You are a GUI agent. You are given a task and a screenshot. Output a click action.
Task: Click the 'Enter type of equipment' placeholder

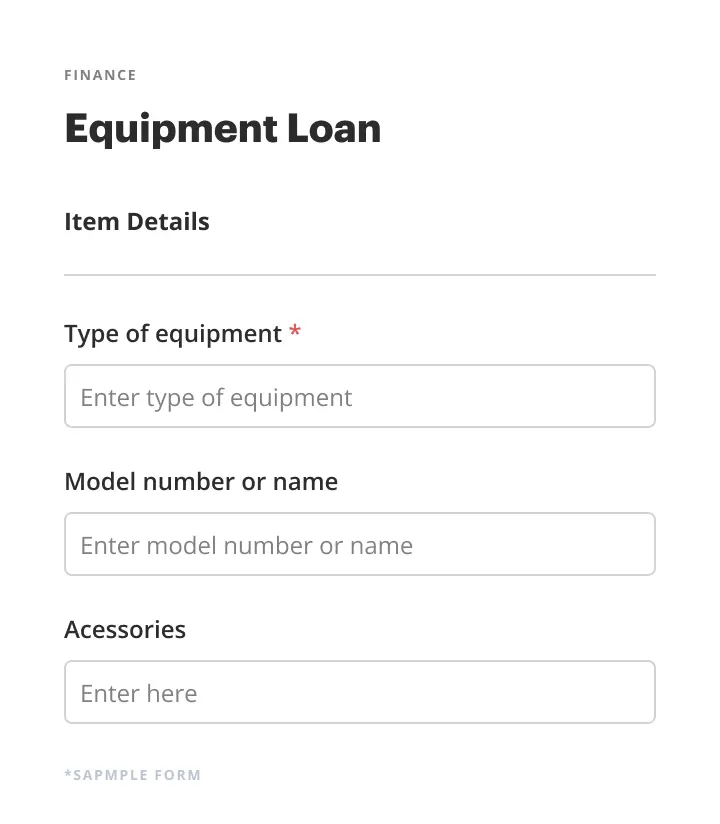(x=216, y=398)
